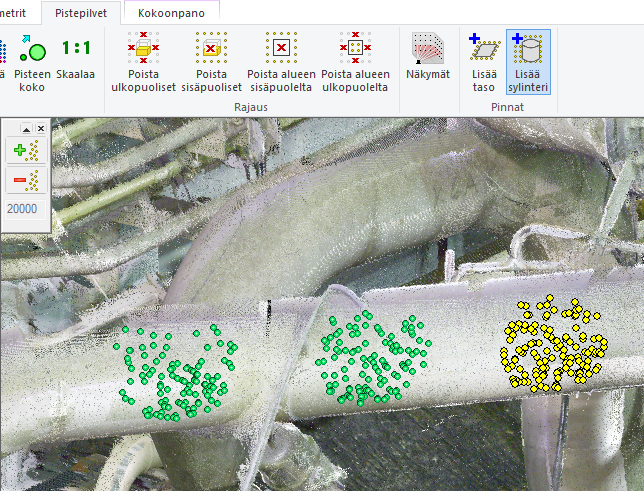Switch to the Pistepilvet ribbon tab
The width and height of the screenshot is (644, 491).
point(81,12)
